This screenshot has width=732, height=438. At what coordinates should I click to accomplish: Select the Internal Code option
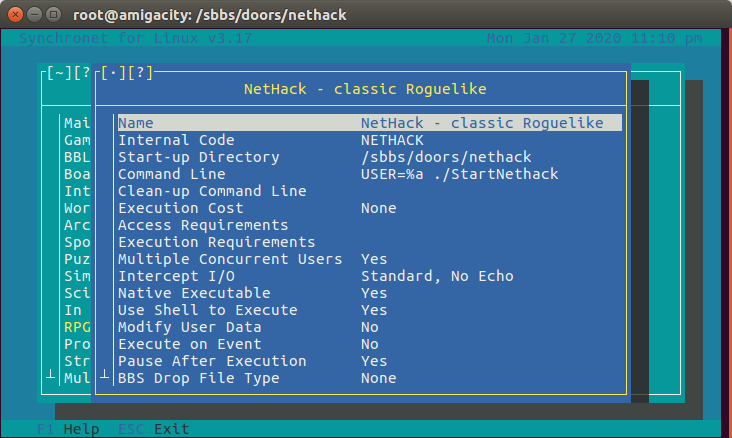coord(370,140)
